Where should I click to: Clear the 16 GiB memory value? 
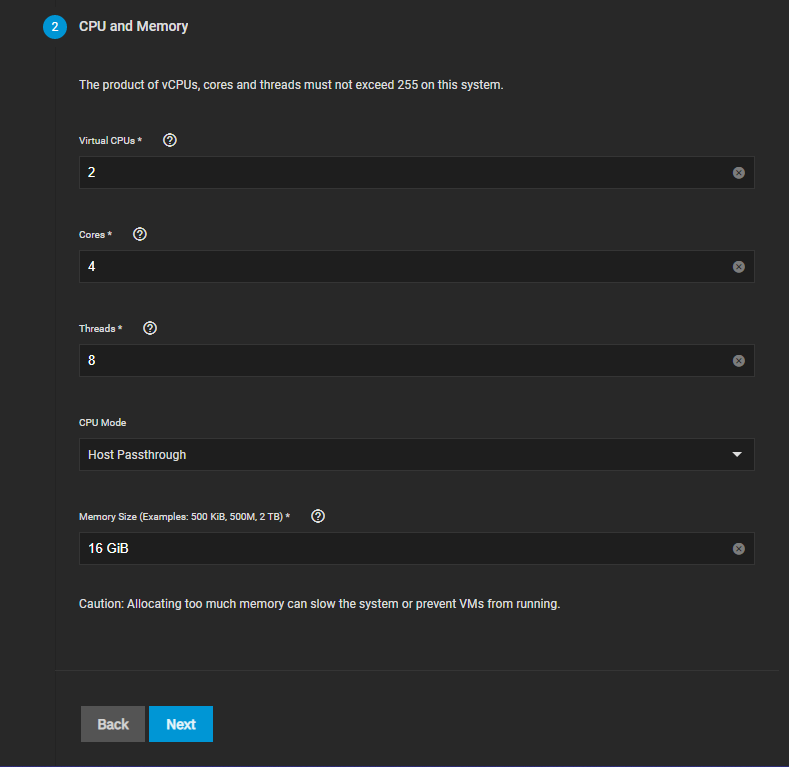(x=738, y=549)
